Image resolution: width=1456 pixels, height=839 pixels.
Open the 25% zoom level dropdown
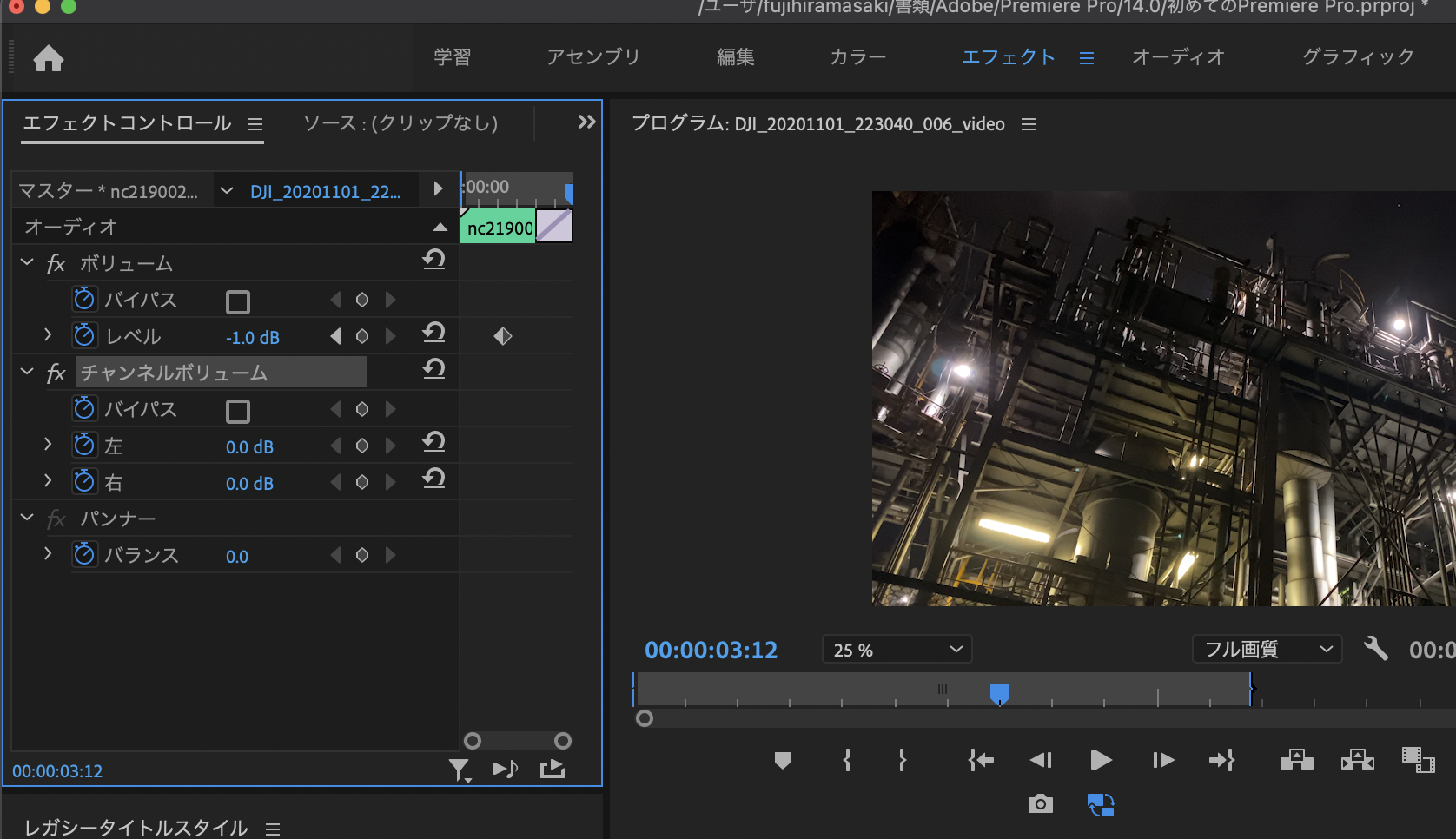[896, 649]
